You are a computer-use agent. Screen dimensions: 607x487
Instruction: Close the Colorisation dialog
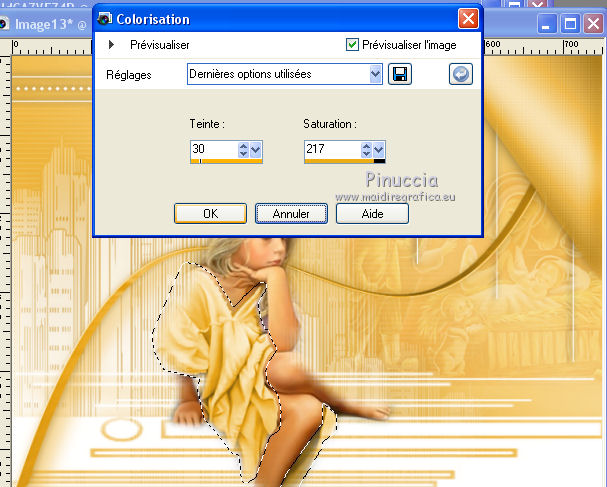click(468, 19)
